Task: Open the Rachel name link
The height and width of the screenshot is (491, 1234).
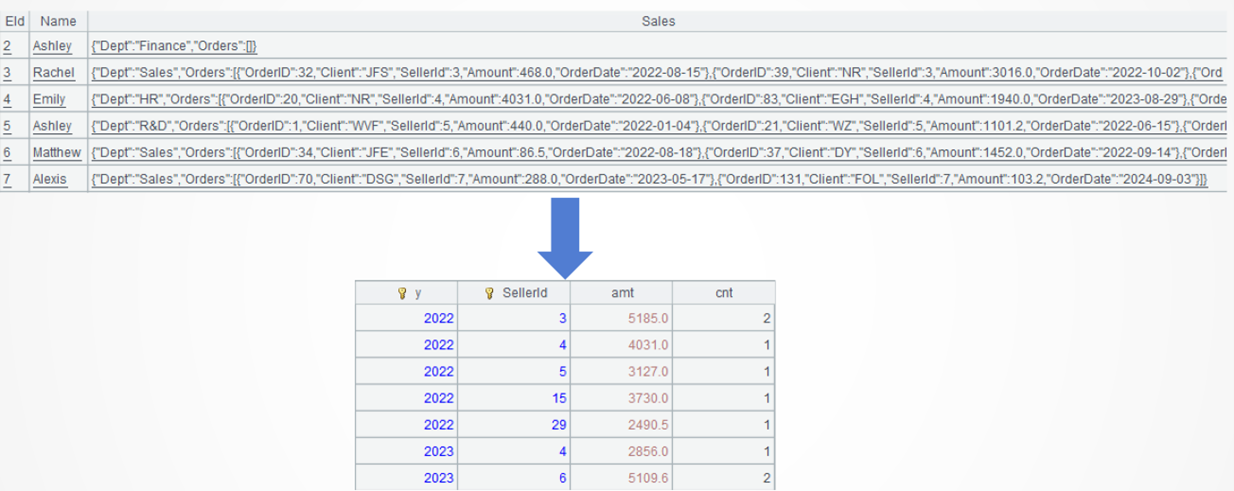Action: click(53, 73)
